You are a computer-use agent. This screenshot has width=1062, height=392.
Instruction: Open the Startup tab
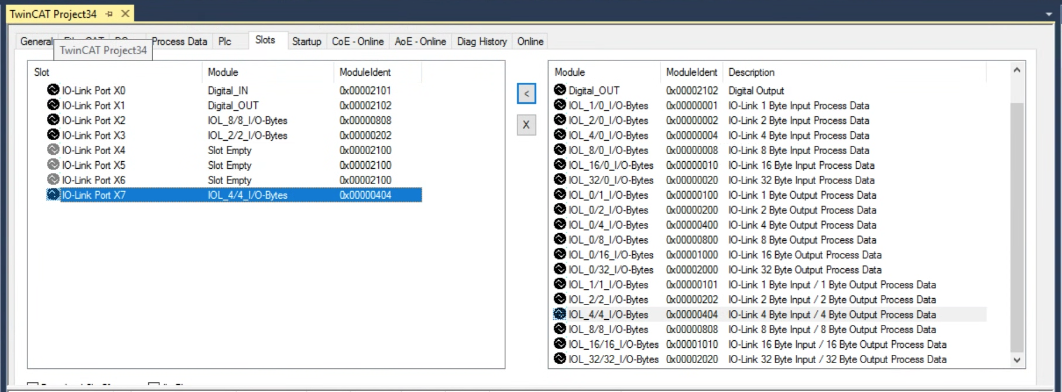point(307,41)
